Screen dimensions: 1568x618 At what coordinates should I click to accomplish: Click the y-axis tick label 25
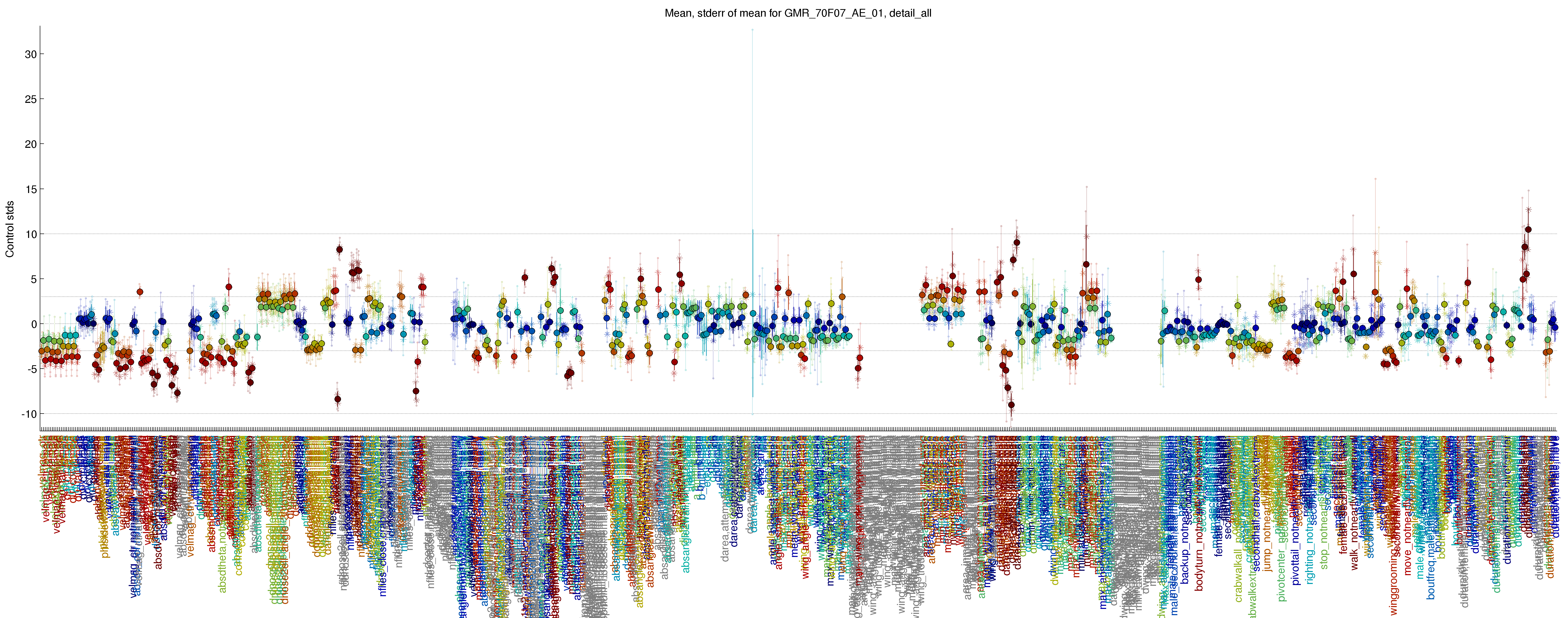(30, 99)
